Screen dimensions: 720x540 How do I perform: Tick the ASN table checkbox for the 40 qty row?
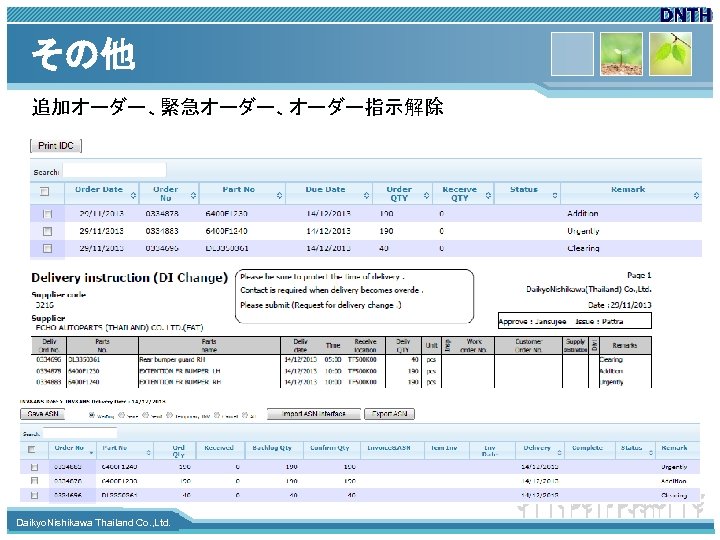pyautogui.click(x=34, y=495)
